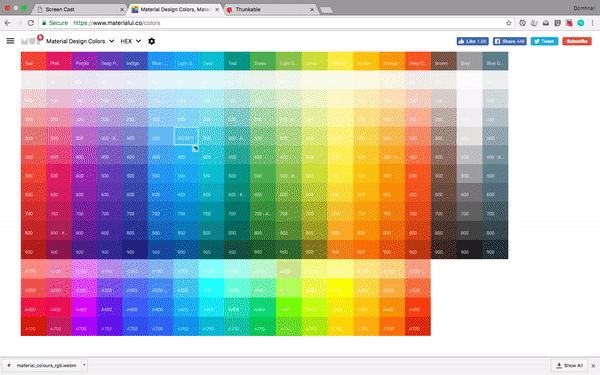This screenshot has width=600, height=375.
Task: Click the Facebook Like button
Action: pyautogui.click(x=473, y=41)
